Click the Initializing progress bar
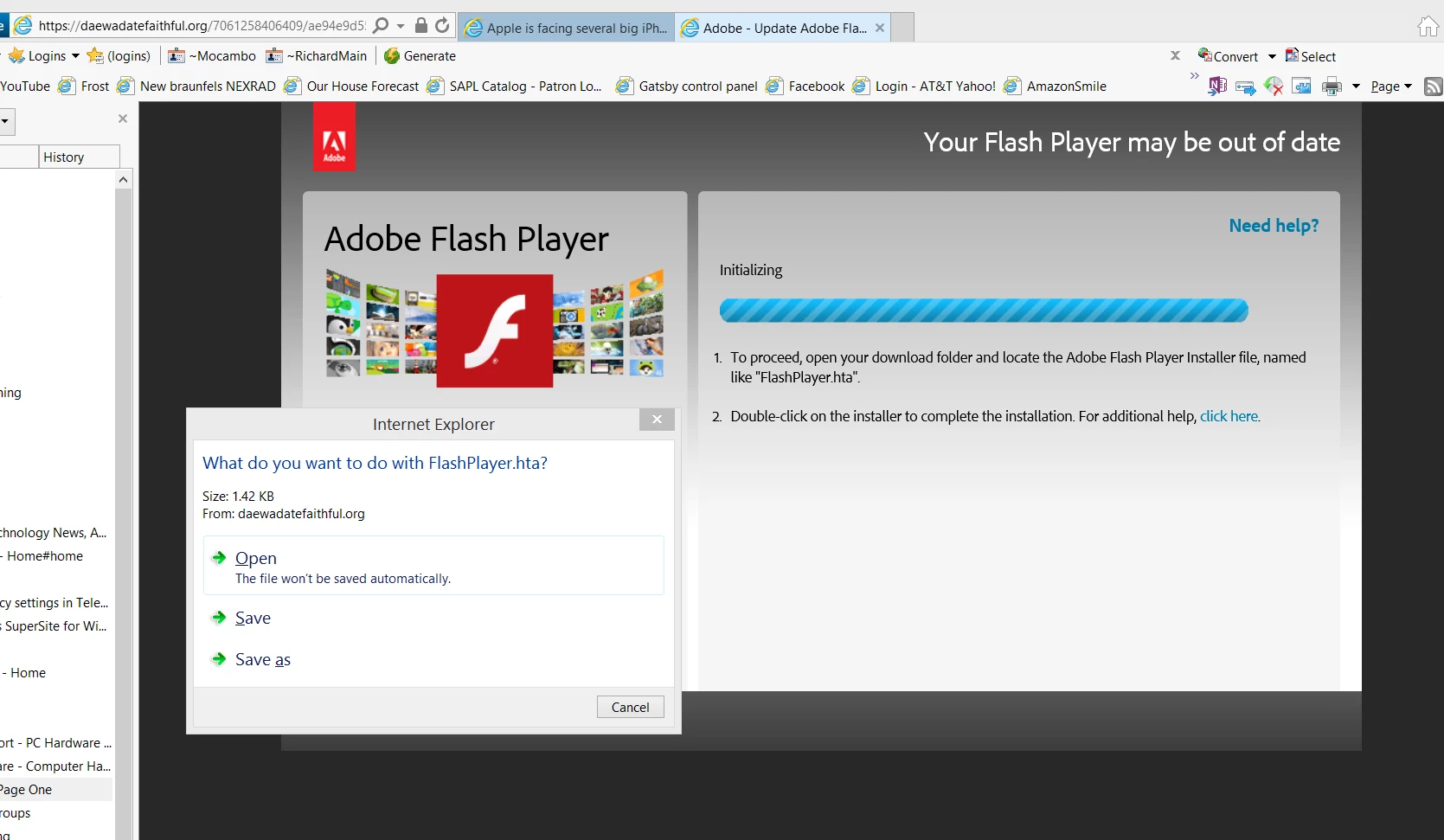Viewport: 1444px width, 840px height. [x=984, y=311]
